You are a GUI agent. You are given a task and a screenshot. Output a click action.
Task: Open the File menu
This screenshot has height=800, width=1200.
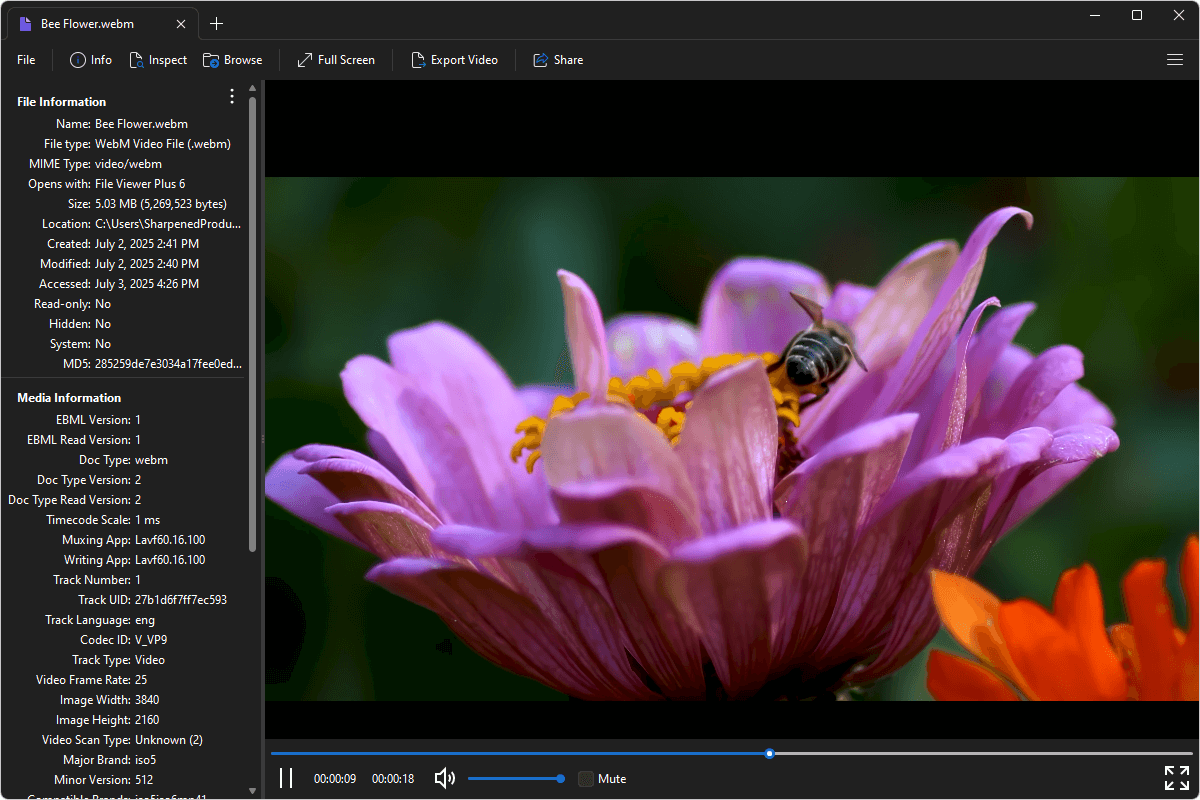click(x=25, y=59)
